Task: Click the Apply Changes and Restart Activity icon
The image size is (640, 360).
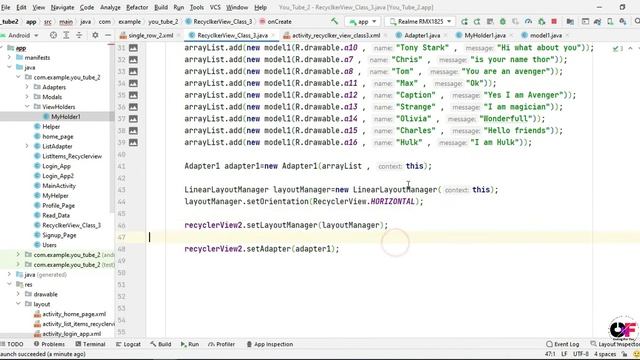Action: pos(477,22)
